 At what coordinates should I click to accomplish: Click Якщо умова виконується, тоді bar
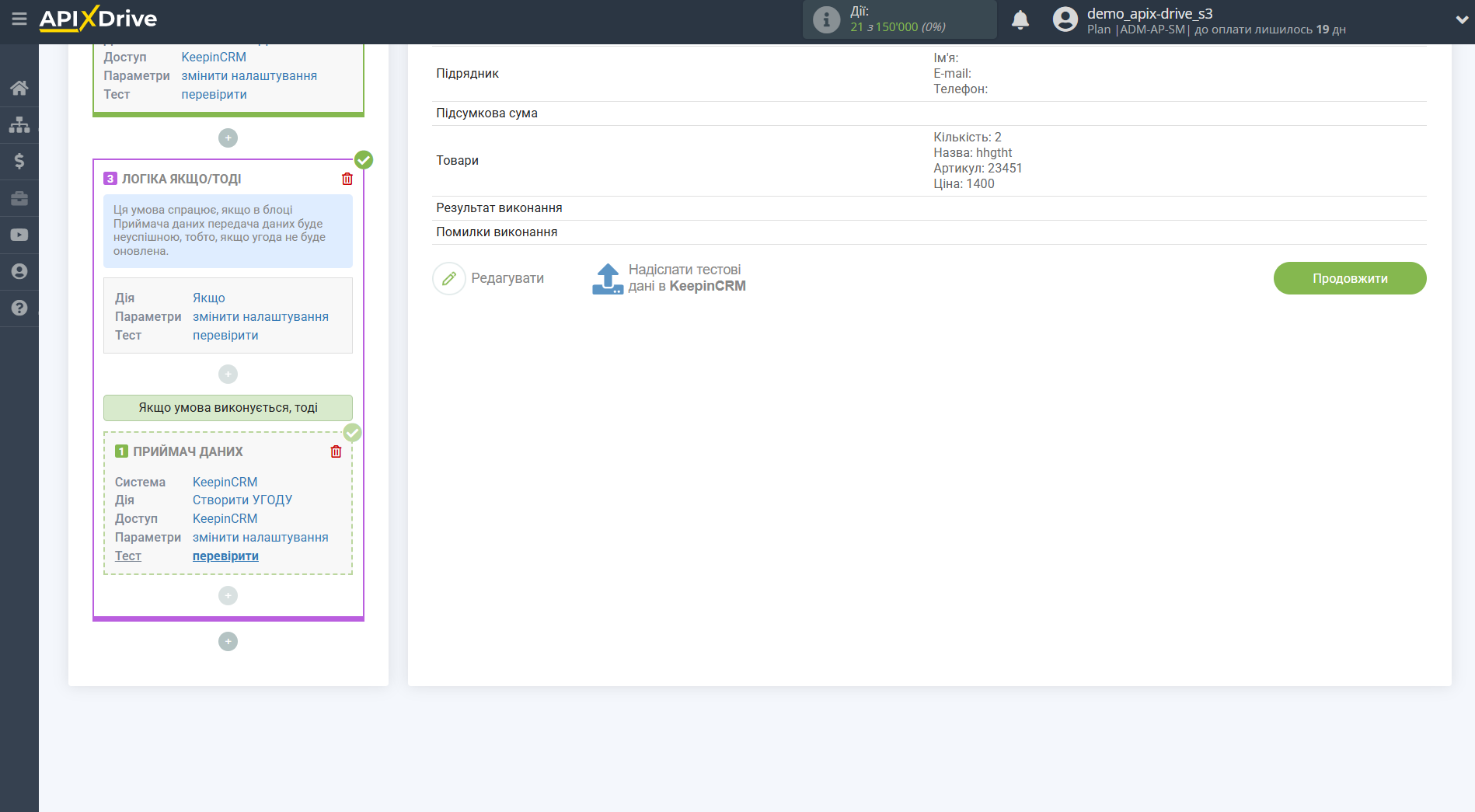228,407
